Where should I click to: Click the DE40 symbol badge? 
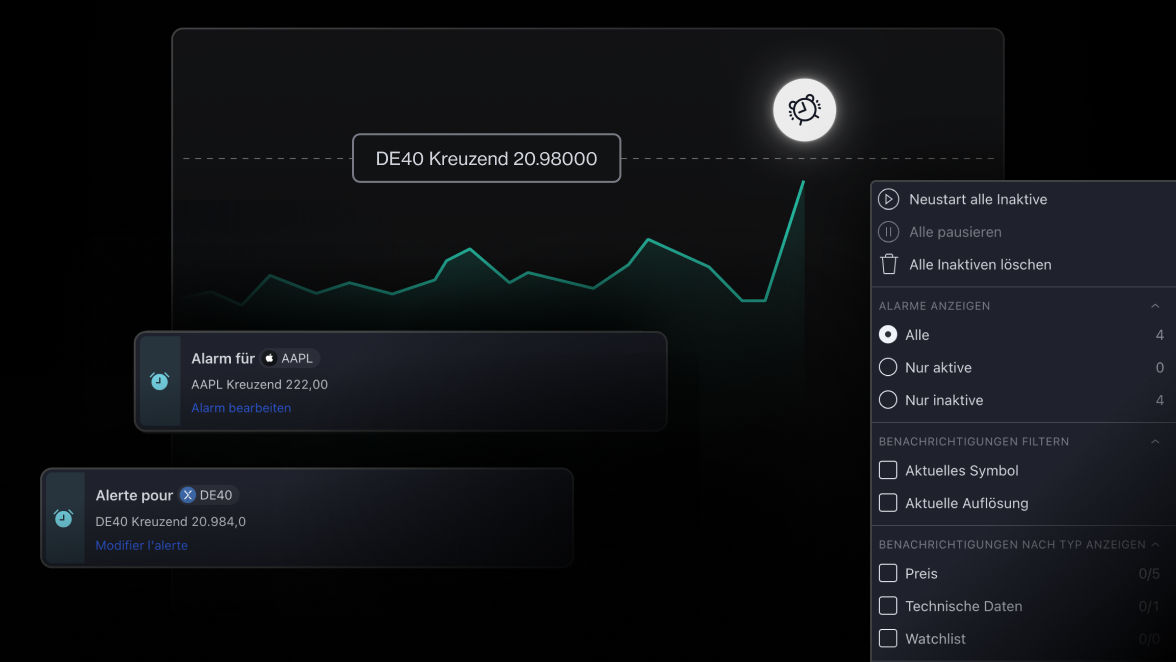tap(208, 495)
